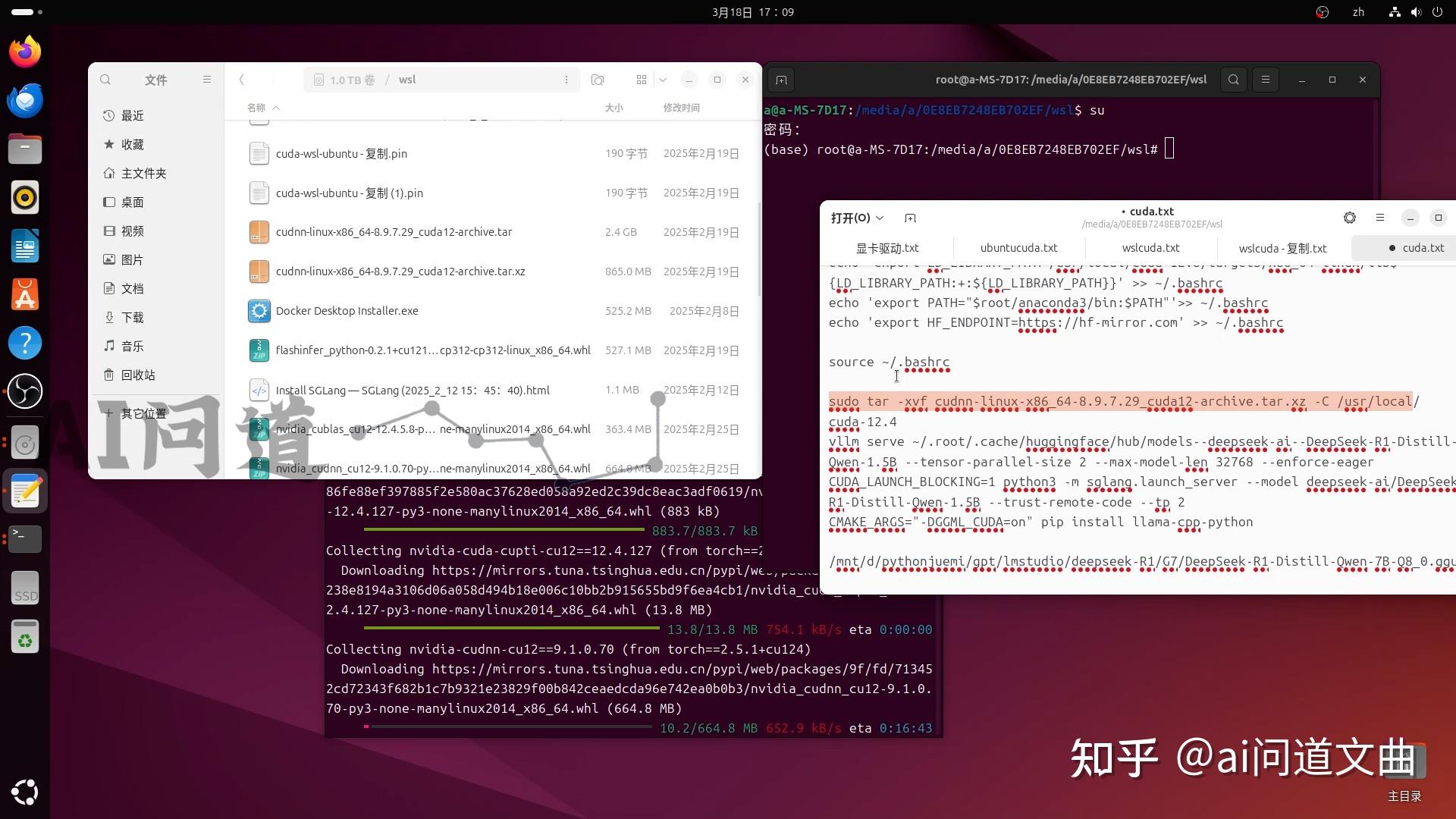Open the system volume indicator
Viewport: 1456px width, 819px height.
pyautogui.click(x=1416, y=12)
